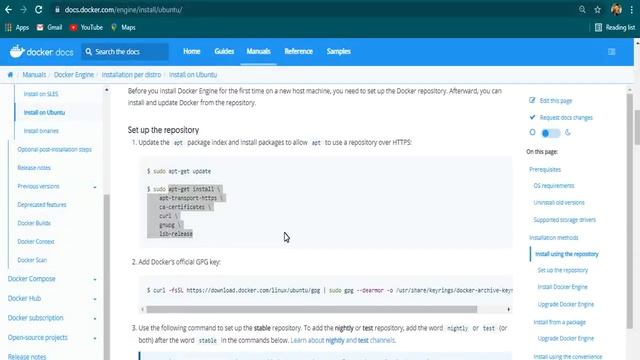Image resolution: width=640 pixels, height=360 pixels.
Task: Open Install on SLES in sidebar
Action: 41,94
